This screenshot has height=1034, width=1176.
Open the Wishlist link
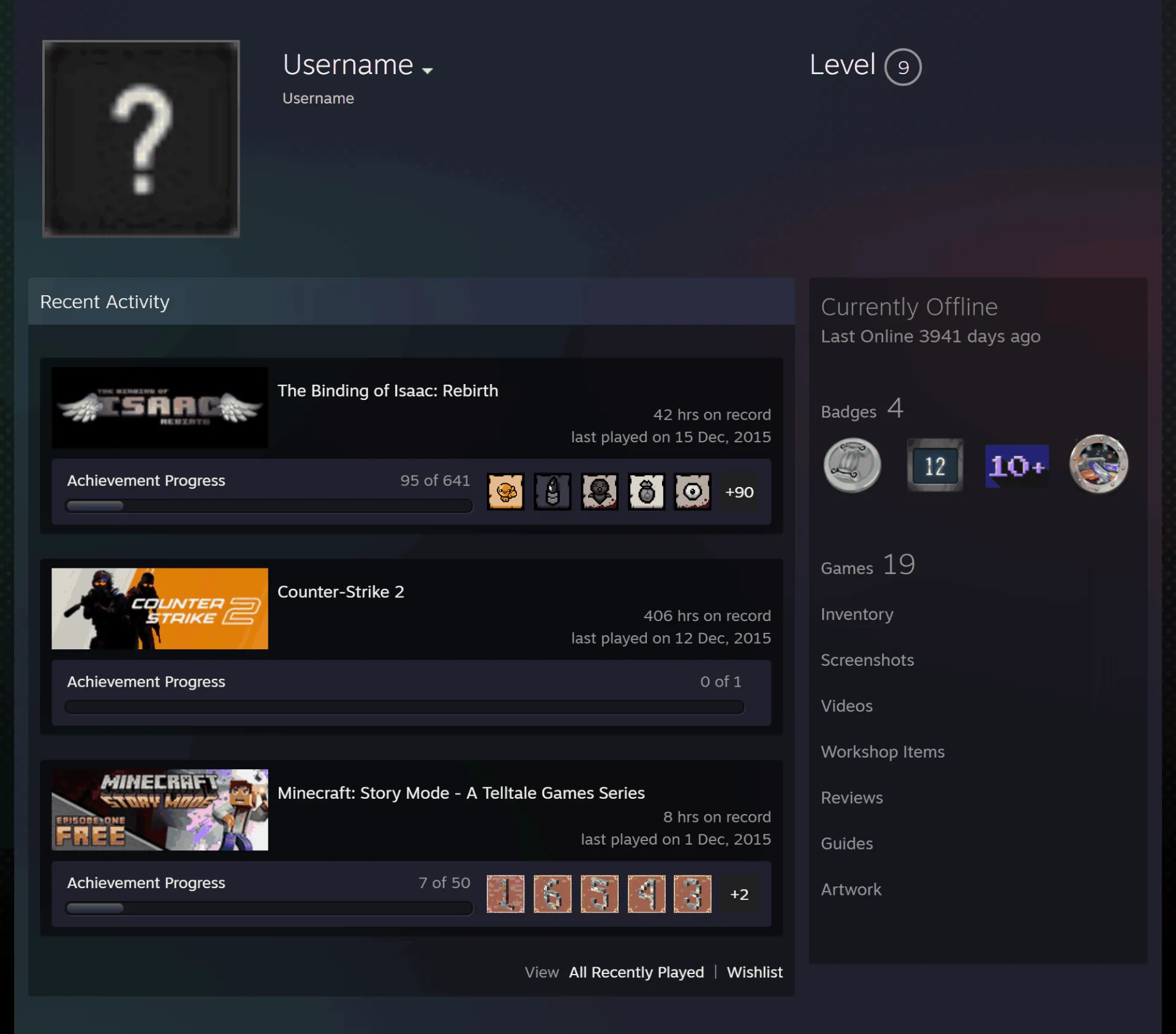tap(755, 972)
